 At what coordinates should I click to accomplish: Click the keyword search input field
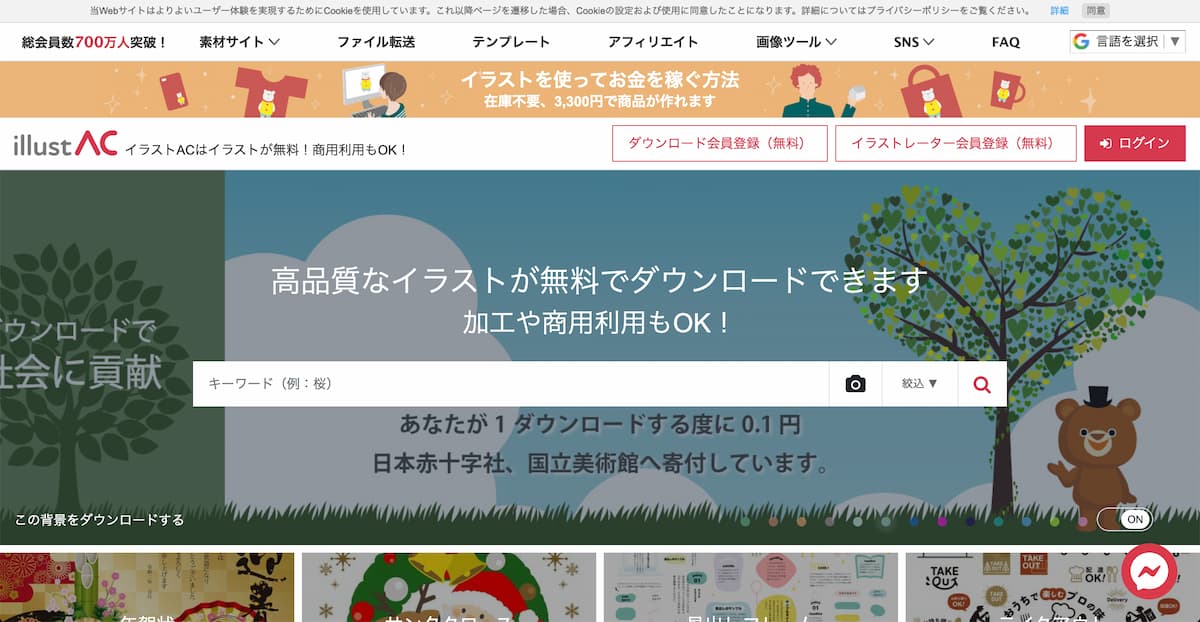(511, 384)
